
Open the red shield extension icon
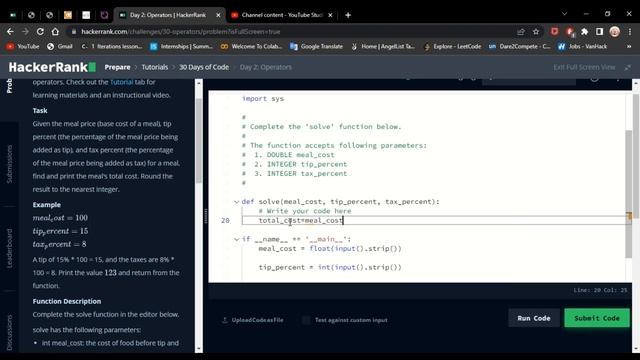(554, 31)
